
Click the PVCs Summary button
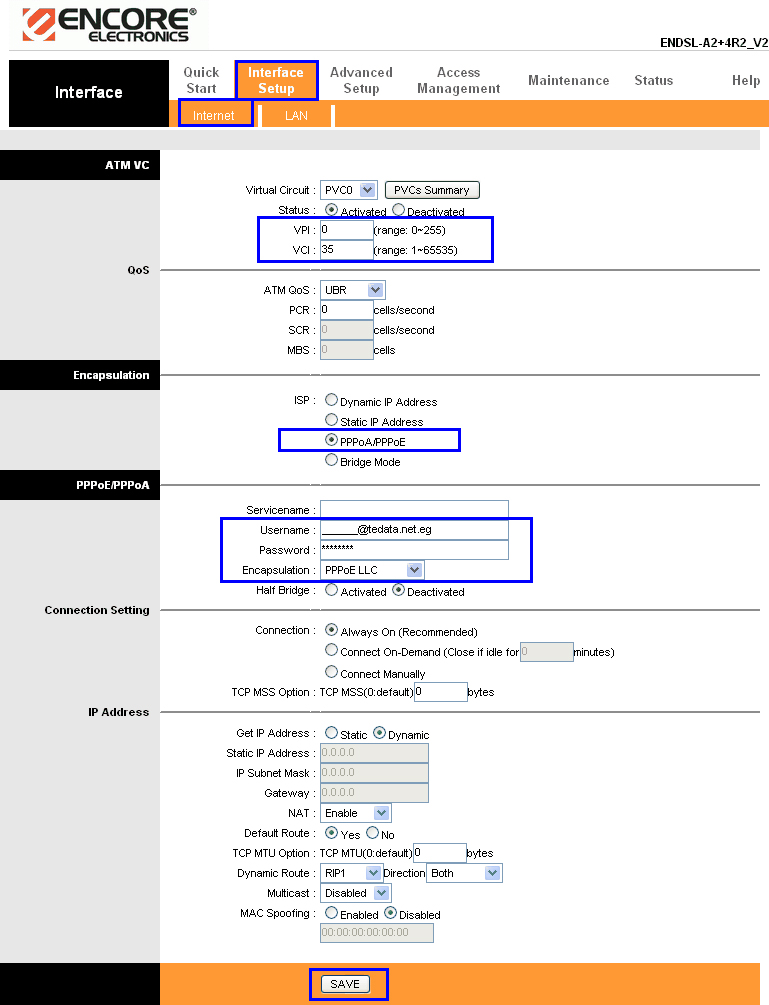coord(432,190)
